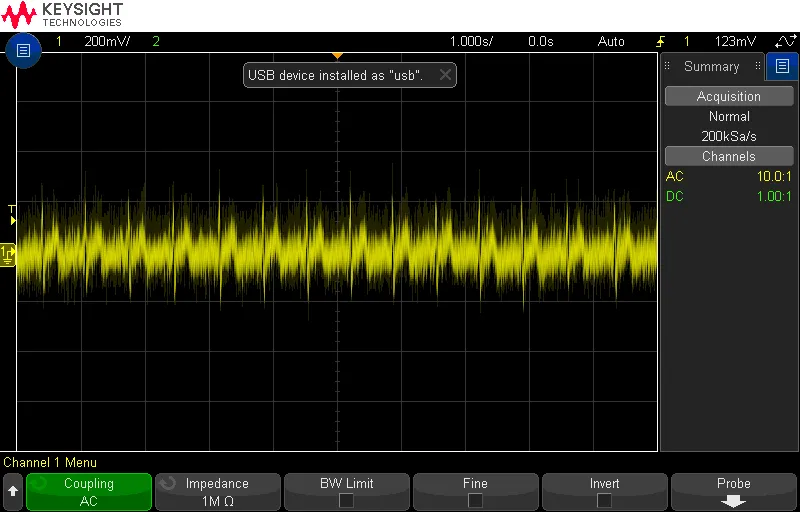Screen dimensions: 800x512
Task: Click the rising edge trigger slope icon
Action: pyautogui.click(x=660, y=42)
